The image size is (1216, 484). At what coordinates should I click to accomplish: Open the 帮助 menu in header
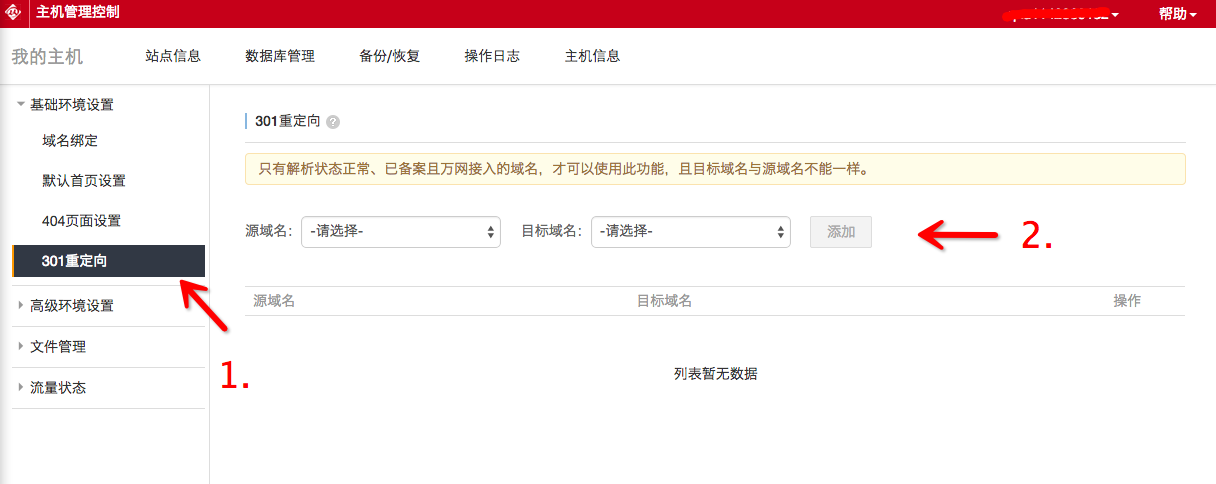pyautogui.click(x=1177, y=14)
